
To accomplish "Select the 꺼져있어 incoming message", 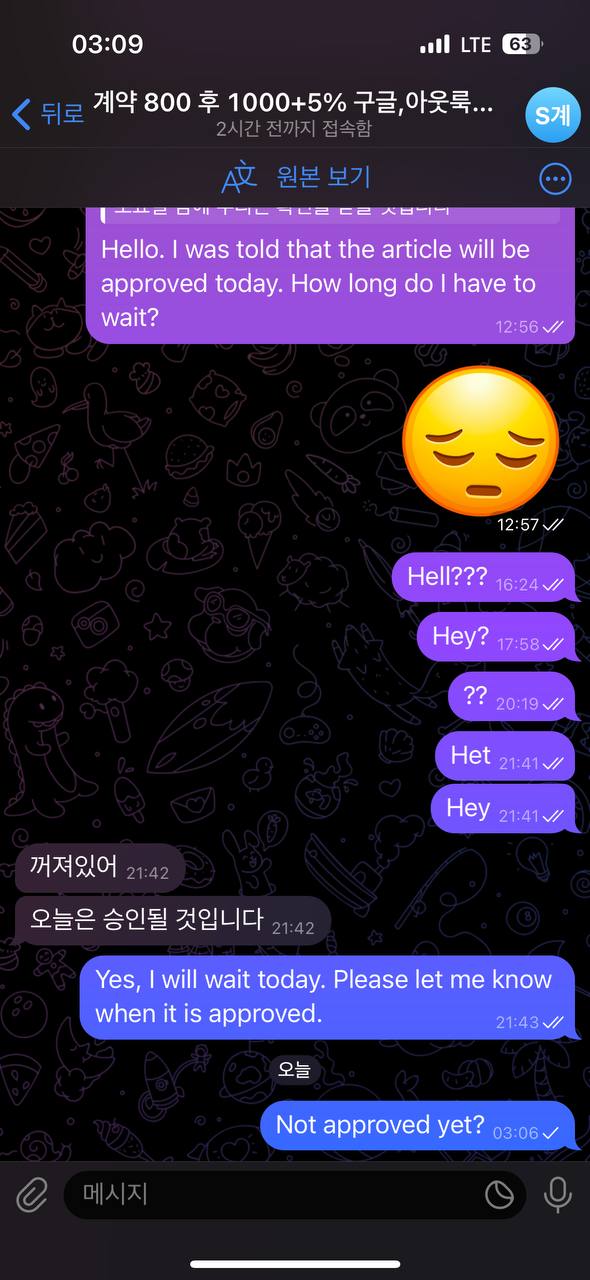I will point(100,868).
